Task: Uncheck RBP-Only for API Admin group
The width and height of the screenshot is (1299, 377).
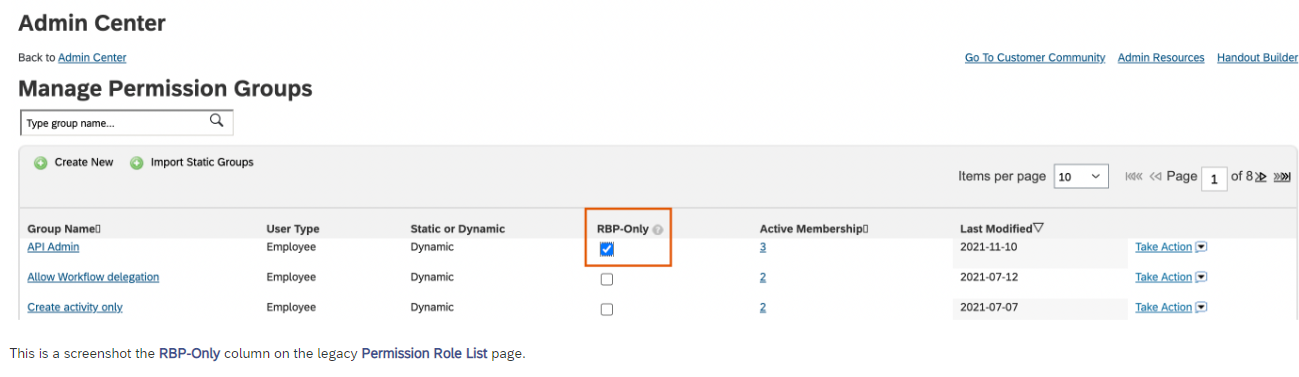Action: (x=607, y=249)
